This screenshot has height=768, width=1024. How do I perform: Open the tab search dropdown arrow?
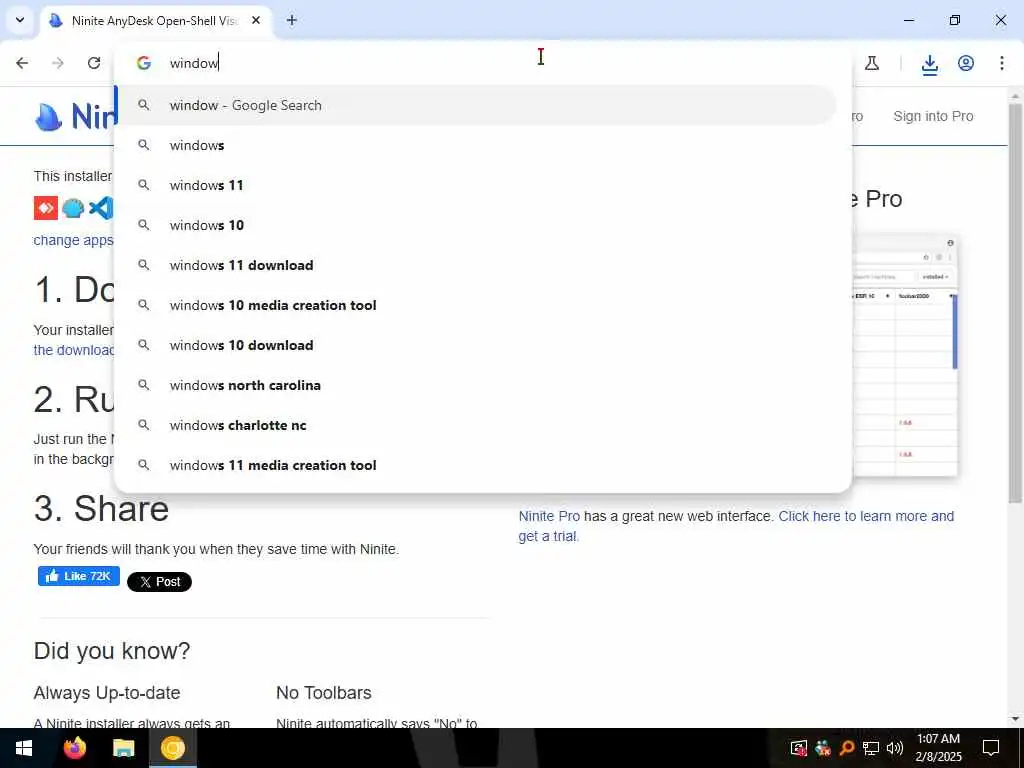pos(20,20)
